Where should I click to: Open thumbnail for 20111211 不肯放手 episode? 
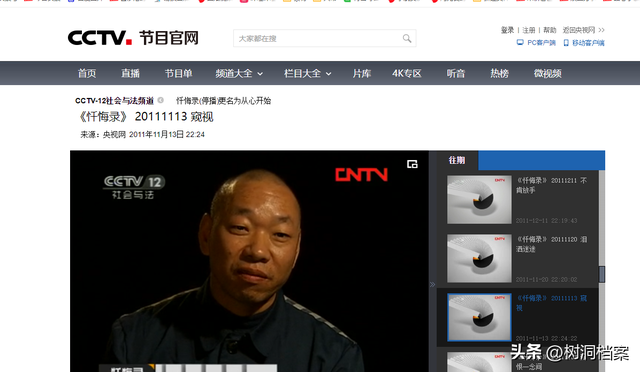point(479,200)
